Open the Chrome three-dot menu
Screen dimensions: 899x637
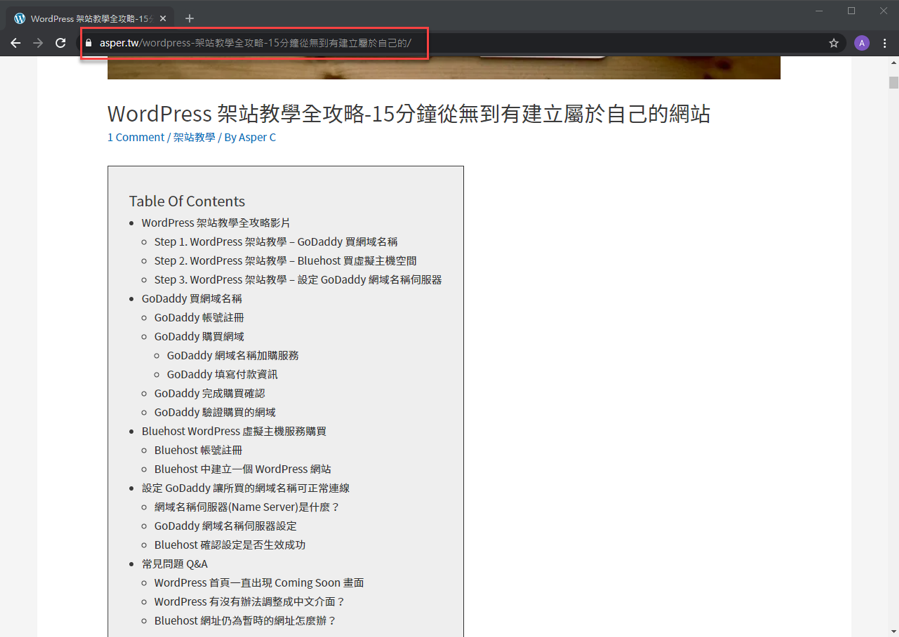click(885, 43)
